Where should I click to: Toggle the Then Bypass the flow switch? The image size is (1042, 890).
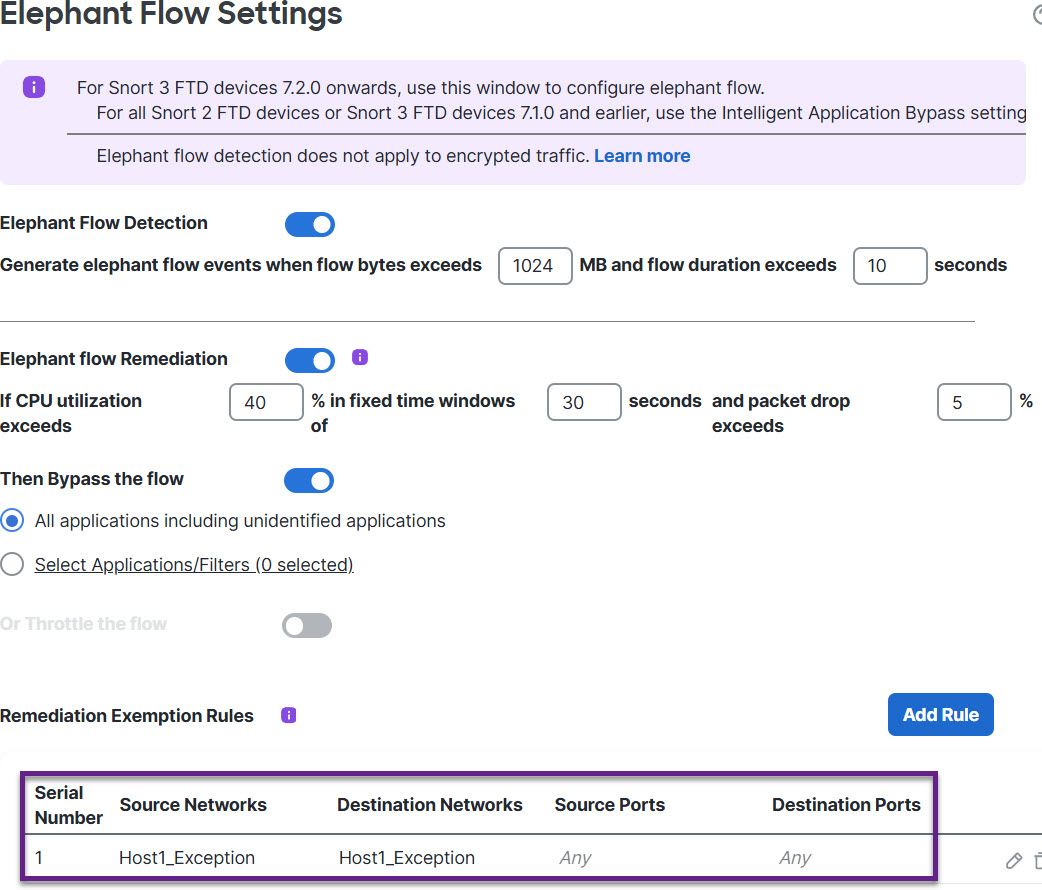(309, 480)
